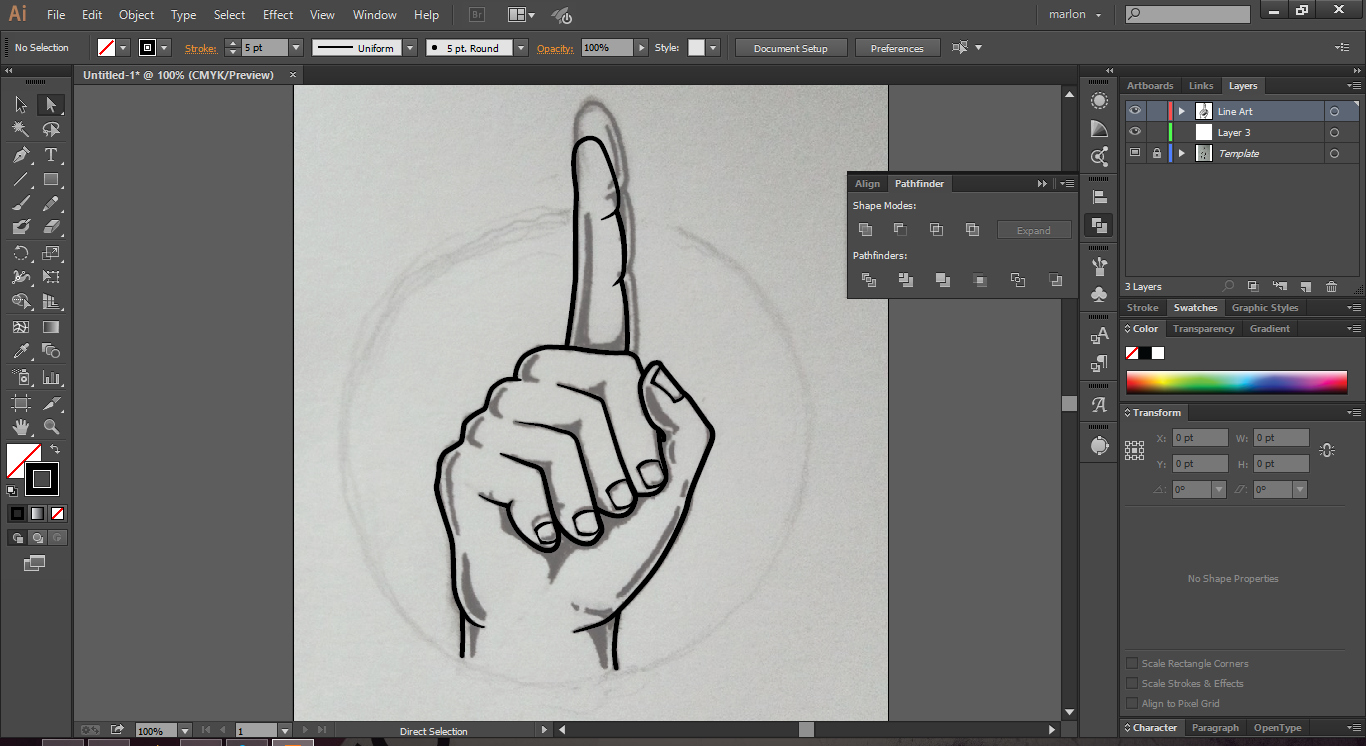Select the Pencil tool
1366x746 pixels.
click(50, 204)
